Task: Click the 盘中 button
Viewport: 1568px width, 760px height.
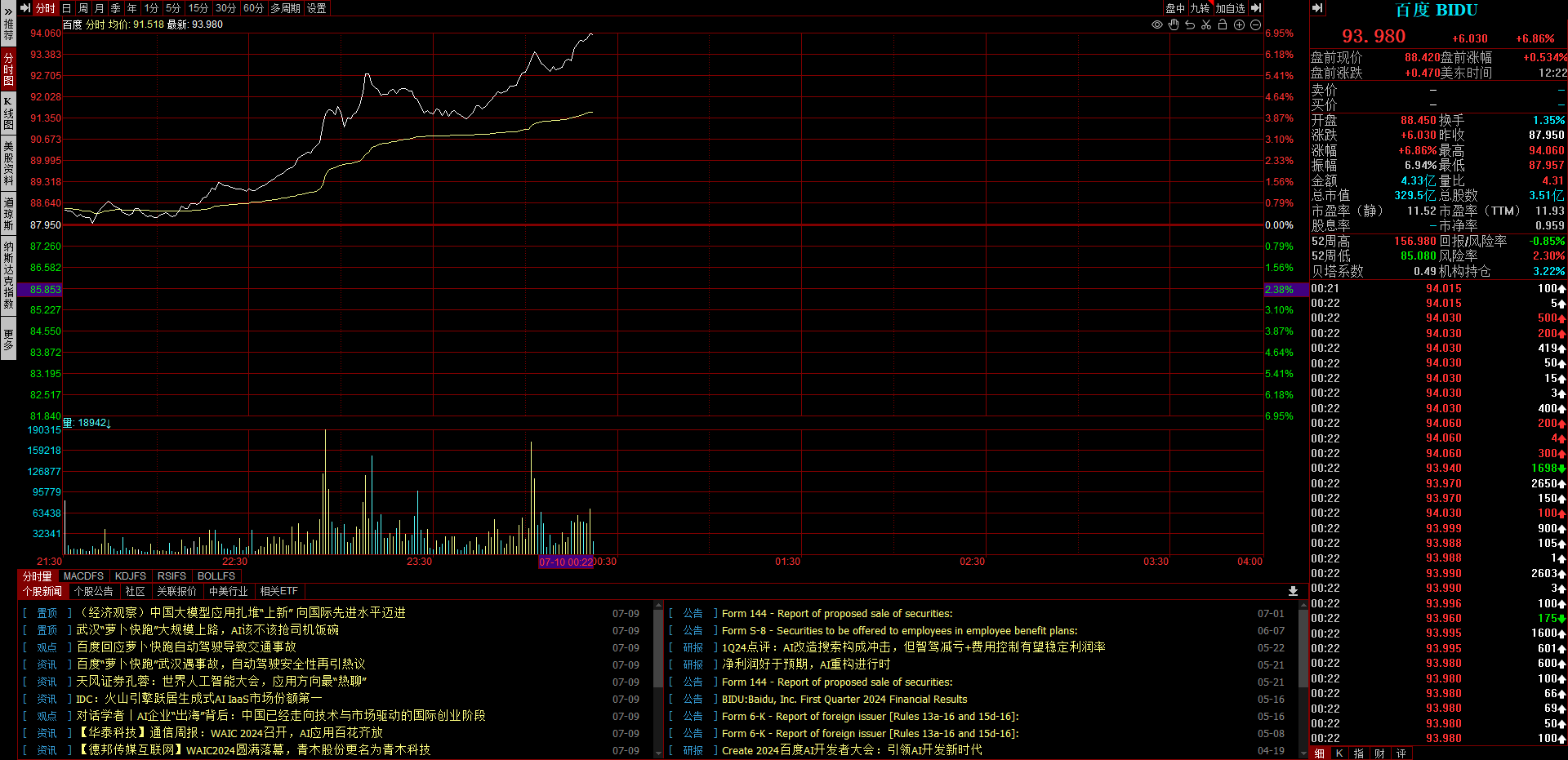Action: pyautogui.click(x=1175, y=8)
